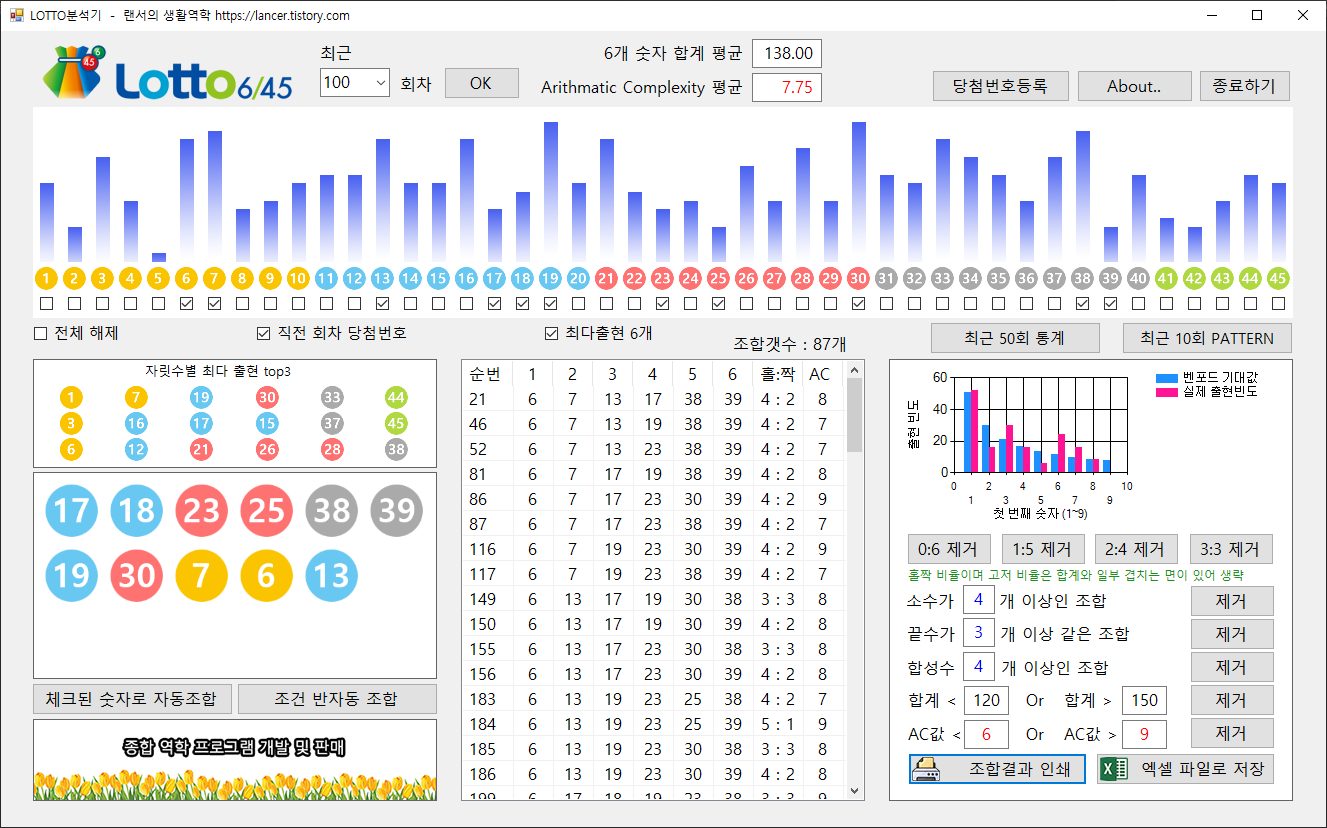Show the 최근 50회 통계 statistics
1327x828 pixels.
(x=1015, y=338)
